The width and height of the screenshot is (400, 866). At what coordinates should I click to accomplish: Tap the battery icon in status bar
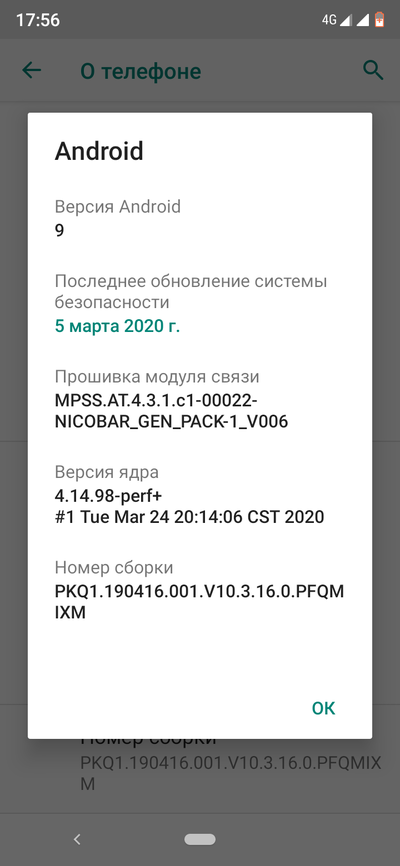pos(379,20)
